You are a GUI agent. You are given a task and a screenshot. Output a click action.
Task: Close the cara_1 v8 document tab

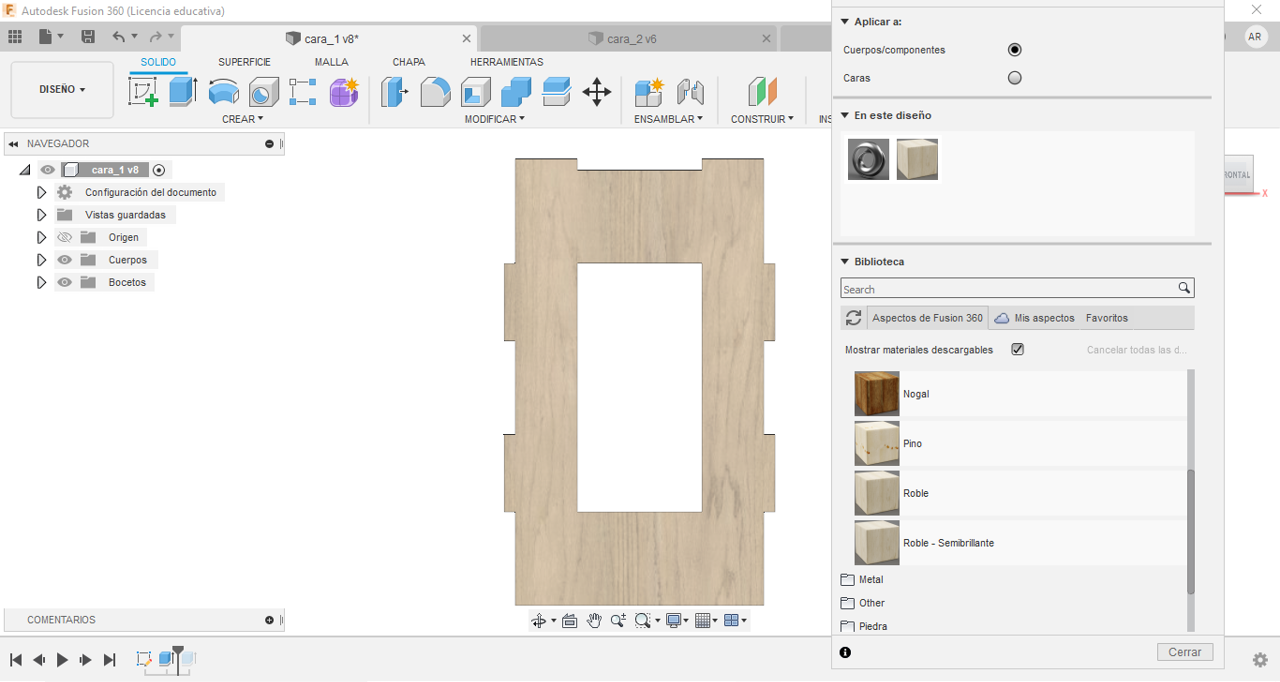click(x=467, y=38)
